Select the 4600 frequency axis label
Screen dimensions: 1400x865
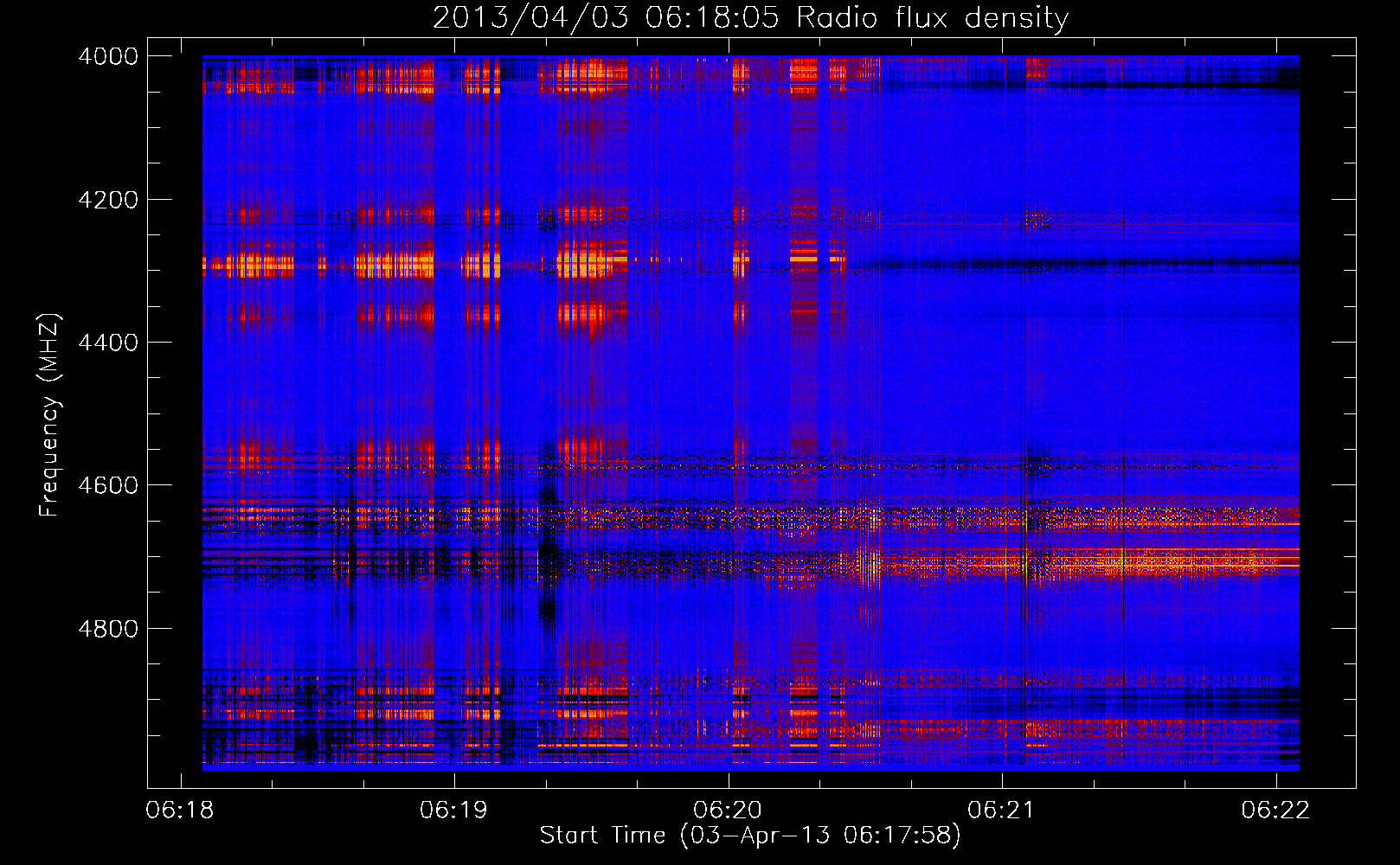108,485
